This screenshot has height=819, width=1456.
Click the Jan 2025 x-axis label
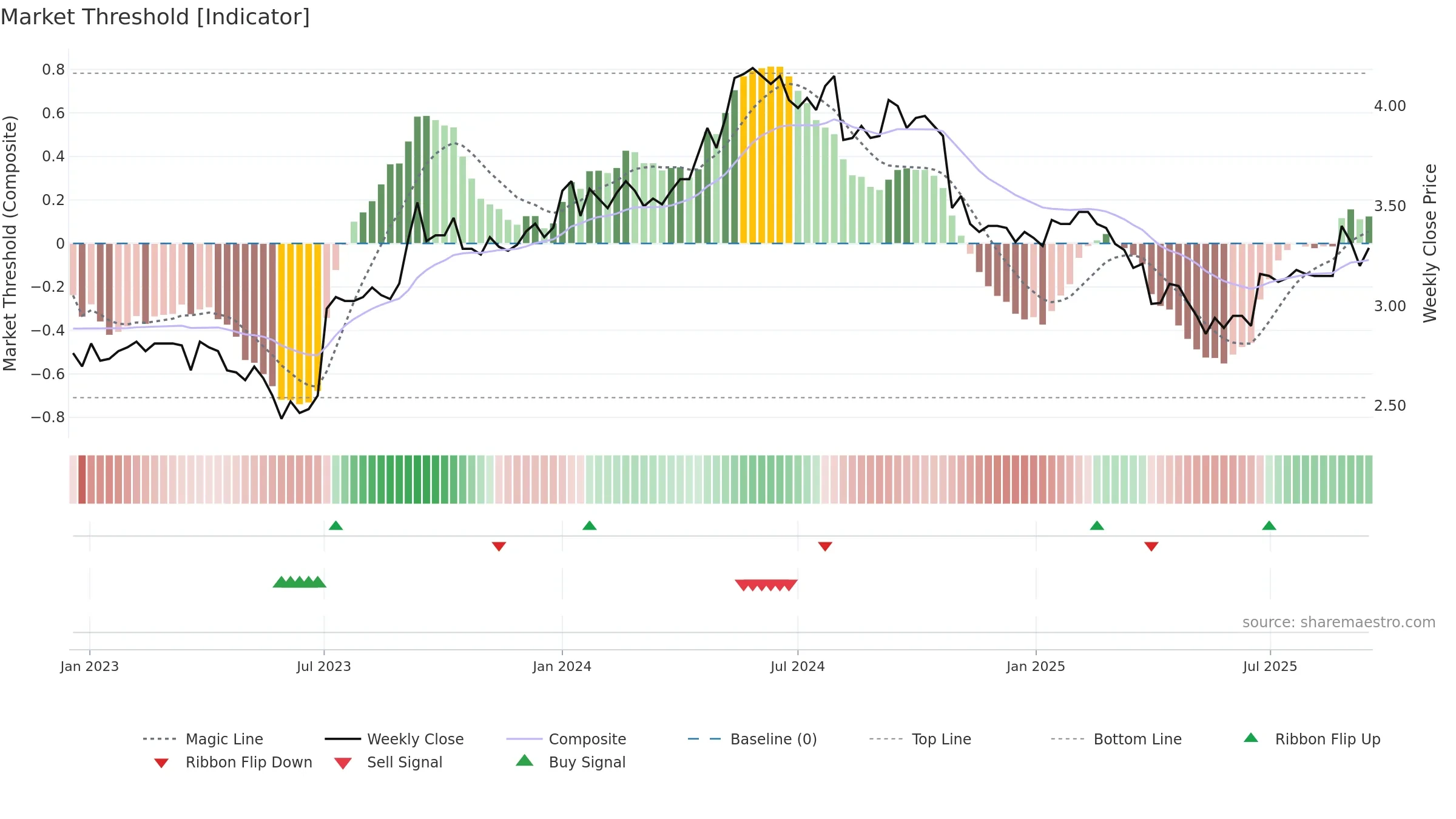[x=1036, y=666]
